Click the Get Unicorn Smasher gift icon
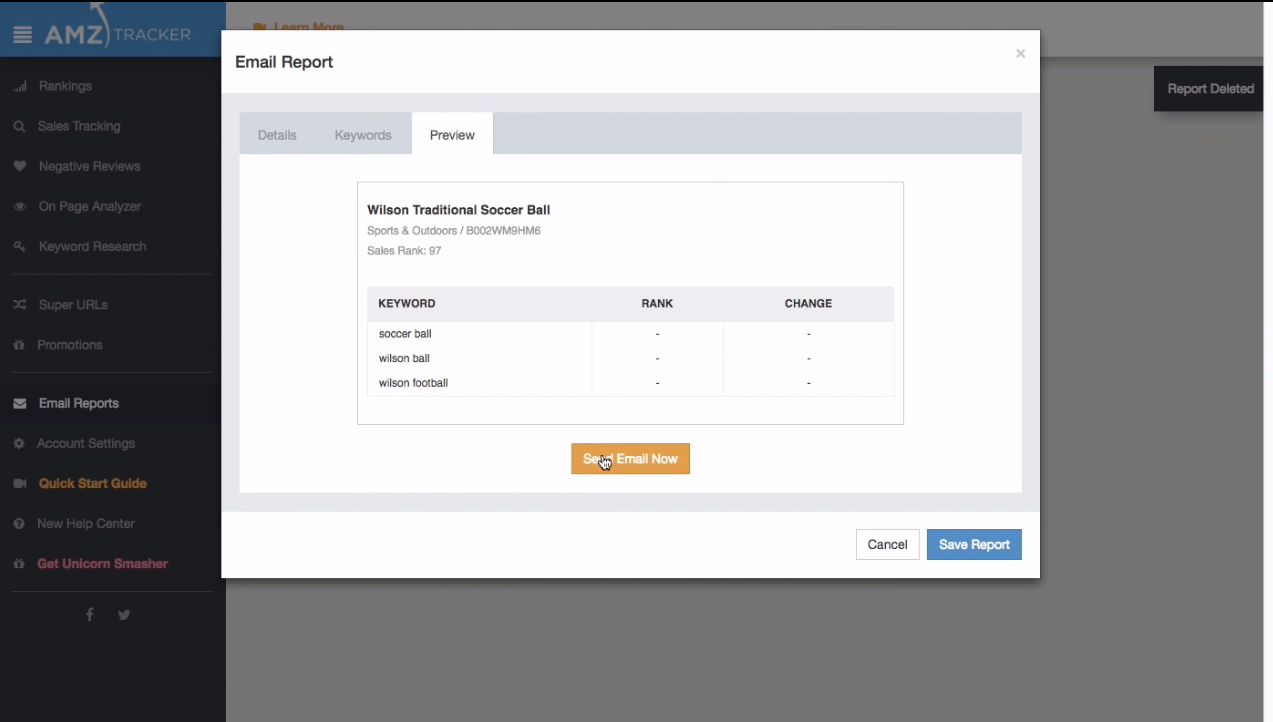Image resolution: width=1273 pixels, height=722 pixels. tap(19, 564)
